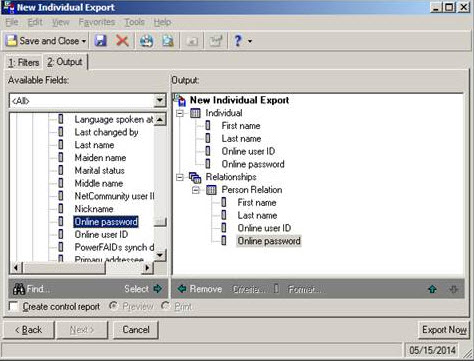Screen dimensions: 474x361
Task: Select Last name in Available Fields list
Action: [x=94, y=145]
